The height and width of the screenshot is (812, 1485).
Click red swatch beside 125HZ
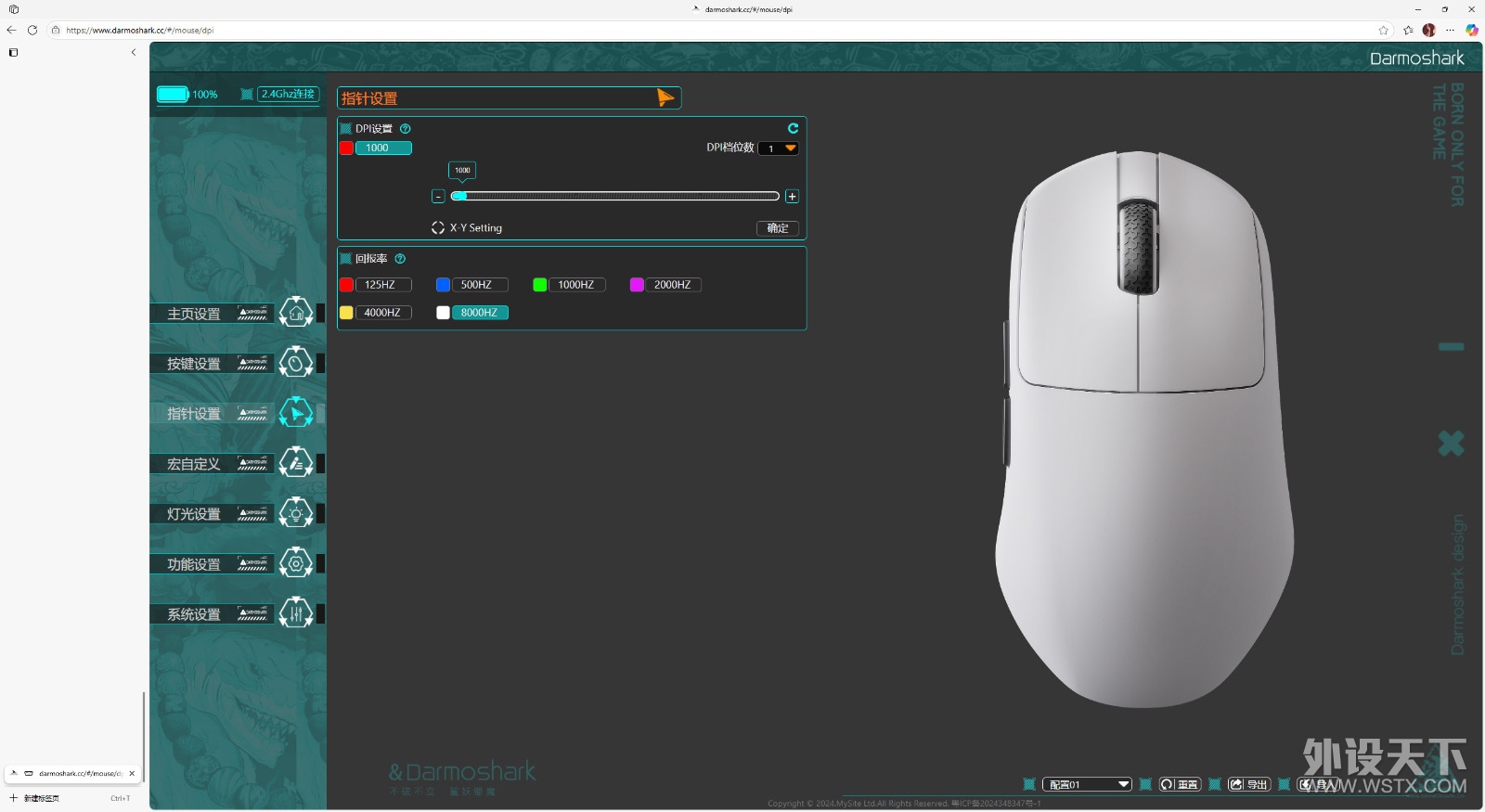(346, 285)
